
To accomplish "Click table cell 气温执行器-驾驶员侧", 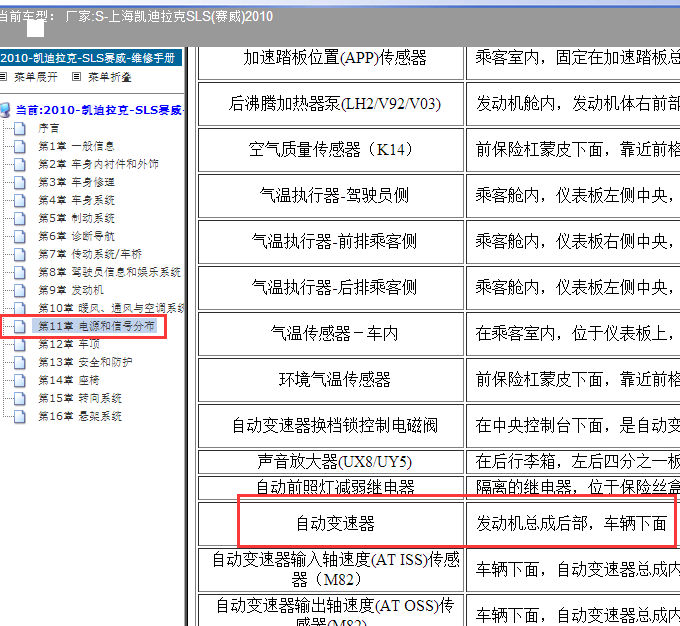I will [x=331, y=196].
